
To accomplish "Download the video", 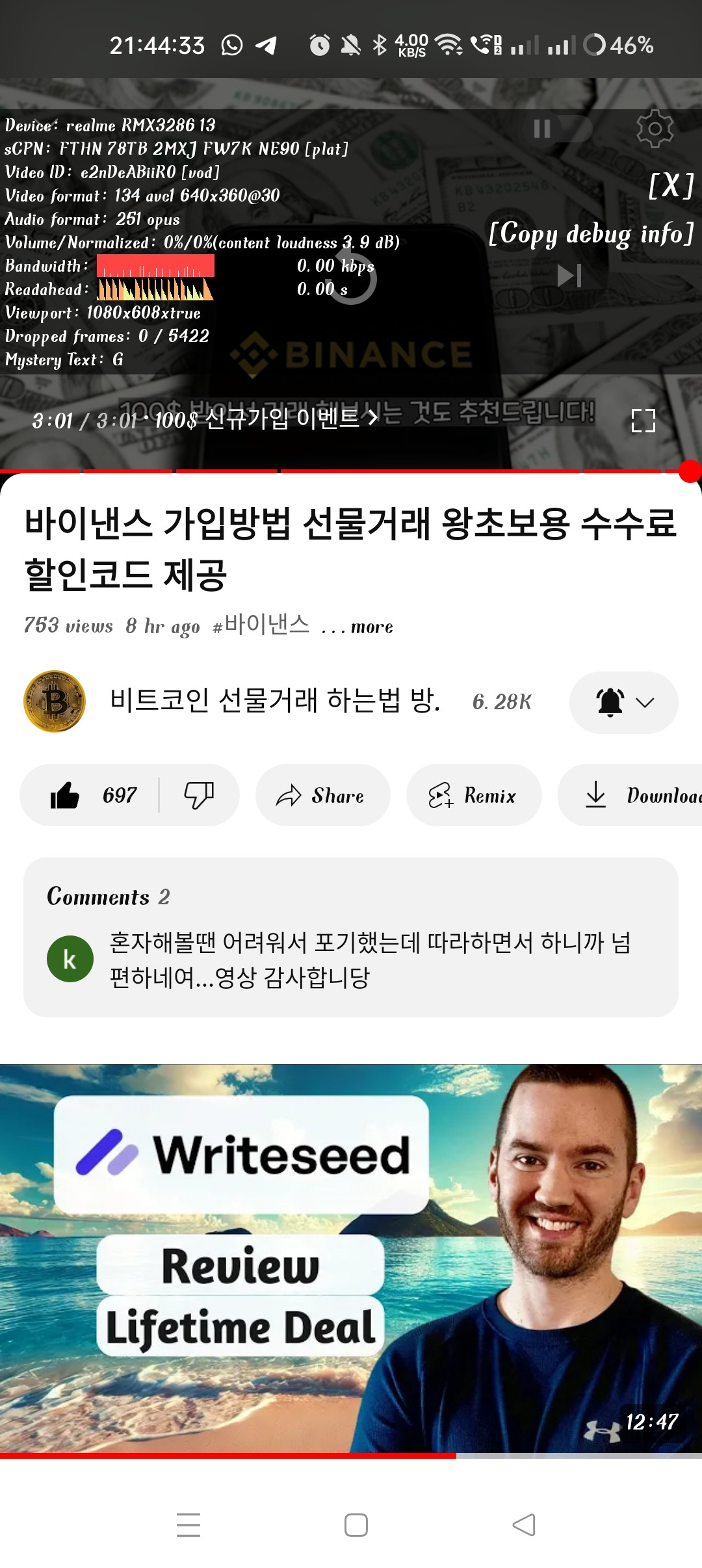I will (x=630, y=795).
